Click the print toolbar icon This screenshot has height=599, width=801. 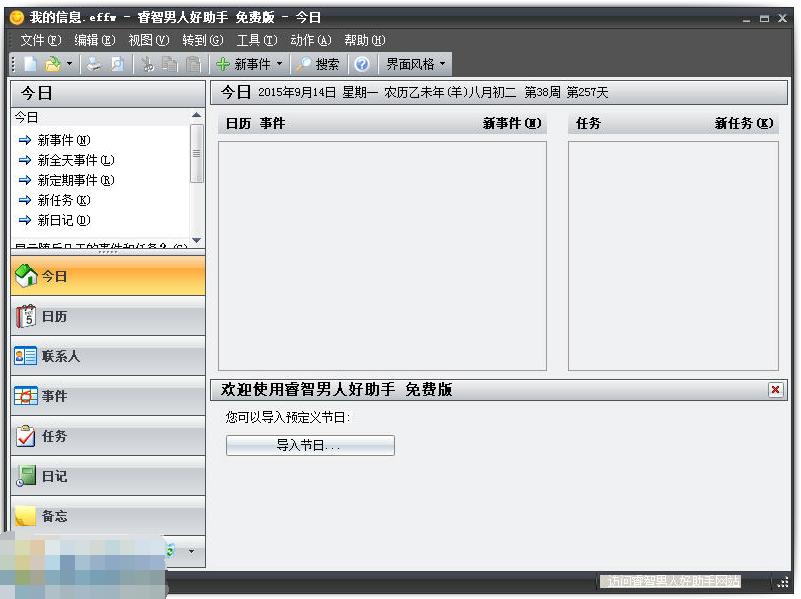(x=94, y=64)
